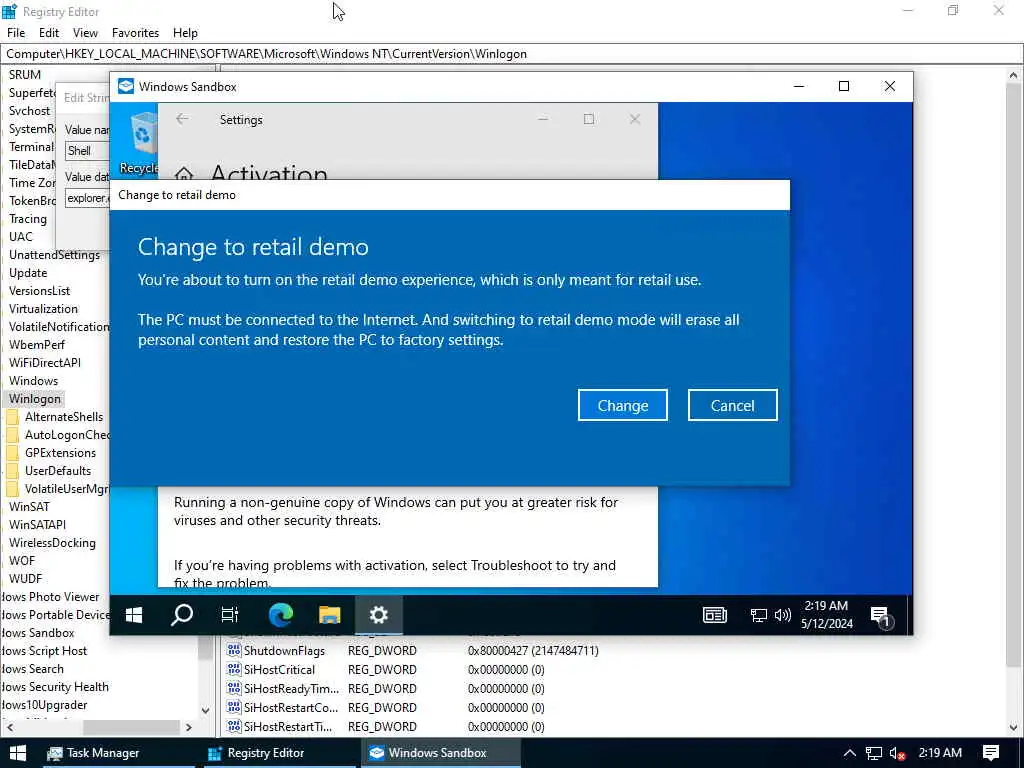This screenshot has width=1024, height=768.
Task: Open Registry Editor View menu
Action: (x=85, y=33)
